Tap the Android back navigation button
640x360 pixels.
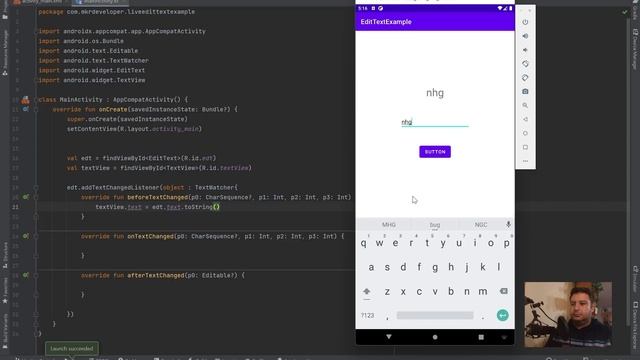389,337
